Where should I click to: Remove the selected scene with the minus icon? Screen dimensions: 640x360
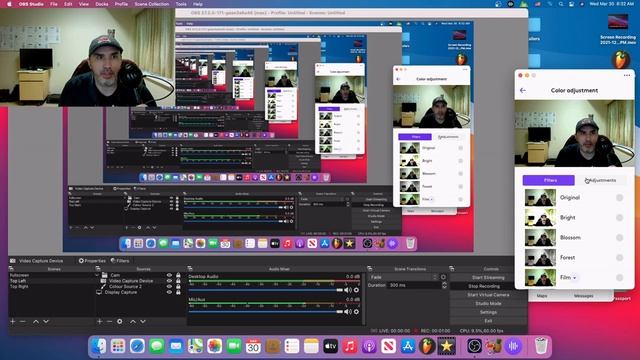[x=23, y=322]
